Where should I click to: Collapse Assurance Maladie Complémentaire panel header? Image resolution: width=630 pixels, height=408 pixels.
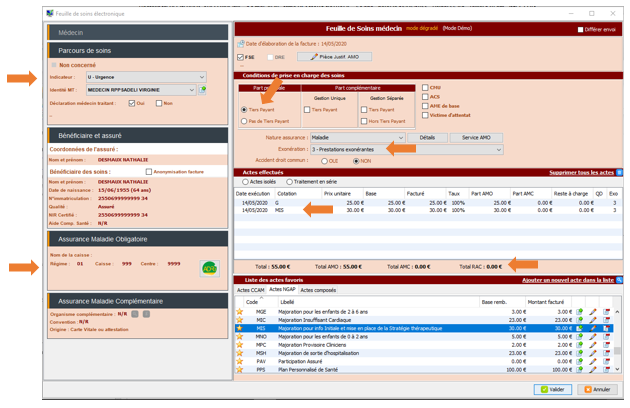click(138, 301)
